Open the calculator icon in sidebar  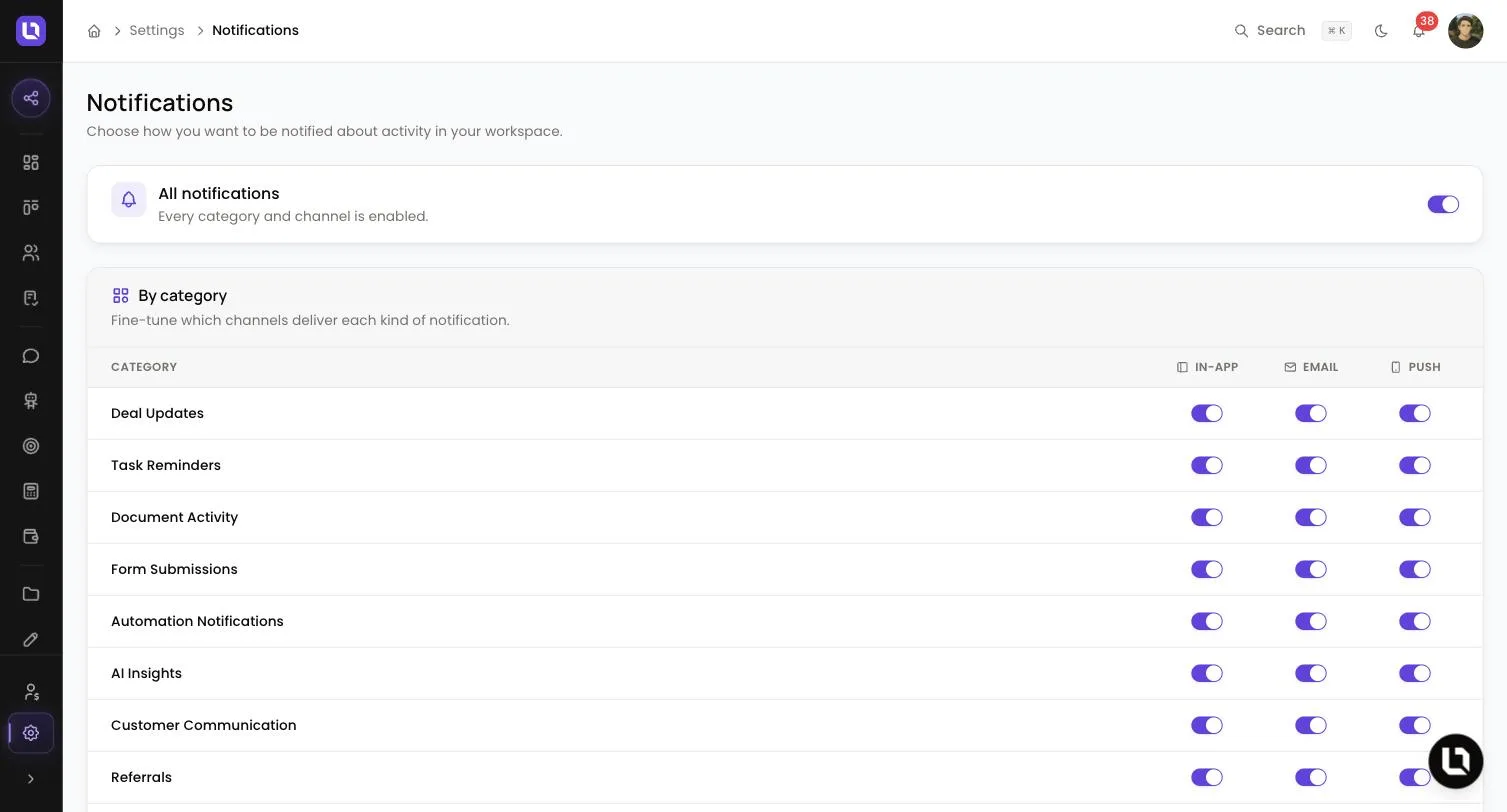31,491
